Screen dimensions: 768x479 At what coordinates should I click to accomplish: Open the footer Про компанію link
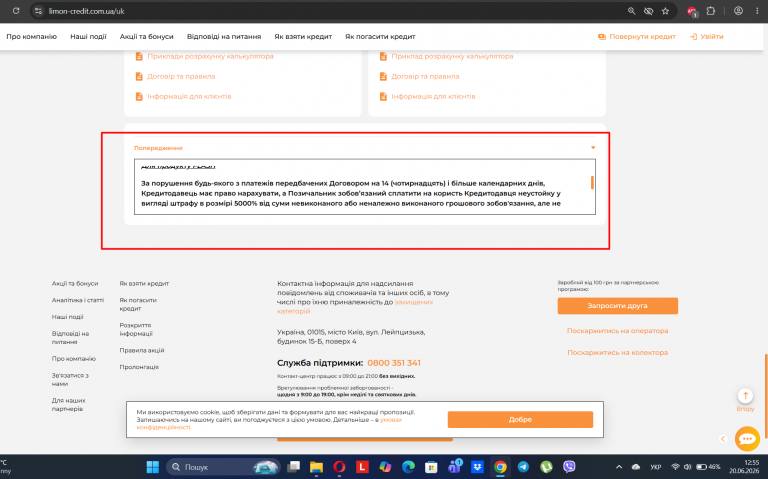click(x=74, y=359)
